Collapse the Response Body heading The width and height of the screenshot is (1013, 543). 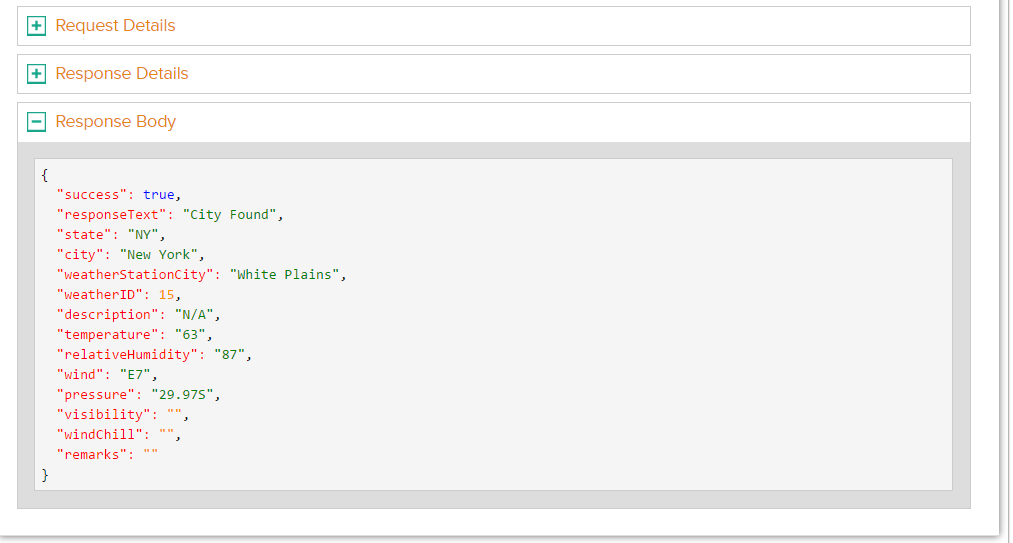coord(116,122)
